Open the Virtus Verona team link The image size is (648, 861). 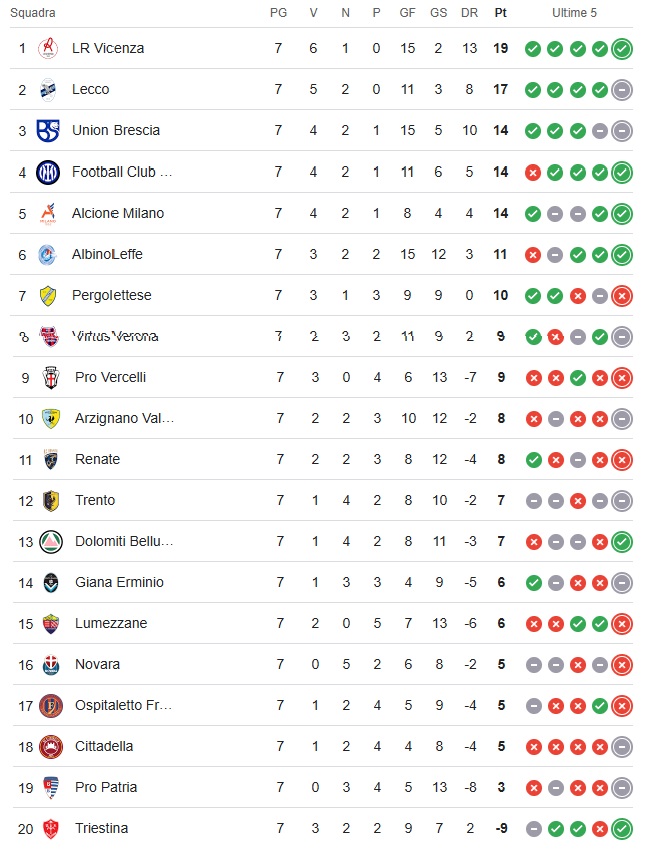[x=115, y=336]
